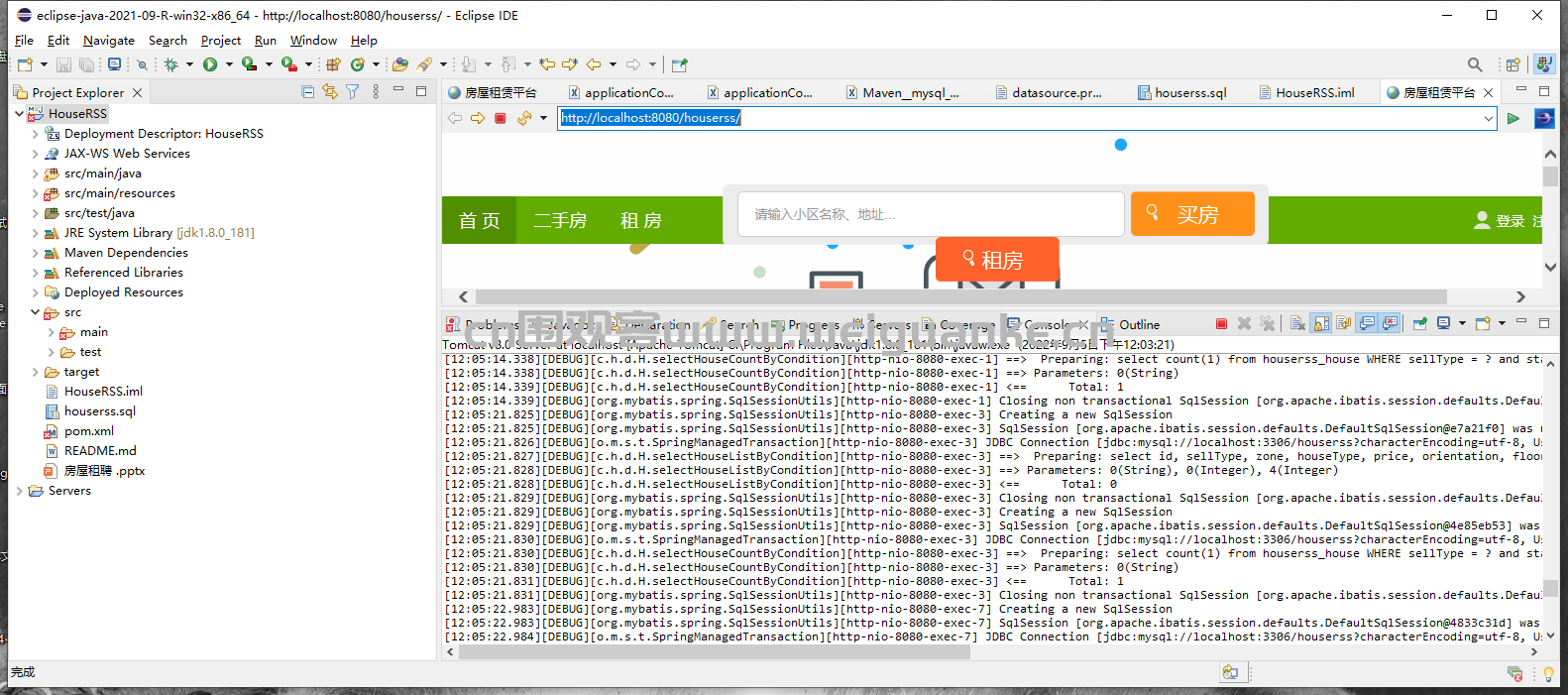
Task: Switch to the housersss.sql editor tab
Action: pyautogui.click(x=1183, y=92)
